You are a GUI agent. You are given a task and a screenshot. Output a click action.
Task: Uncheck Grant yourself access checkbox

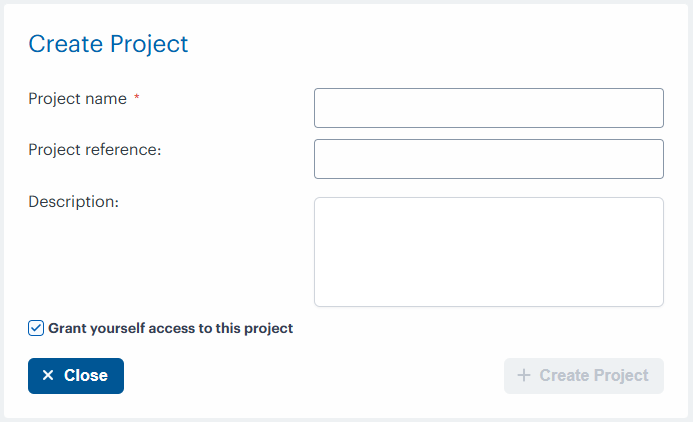36,328
